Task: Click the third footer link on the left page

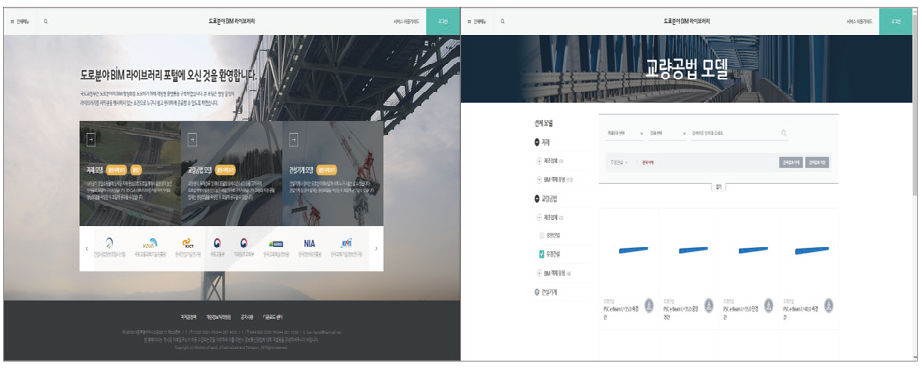Action: 247,316
